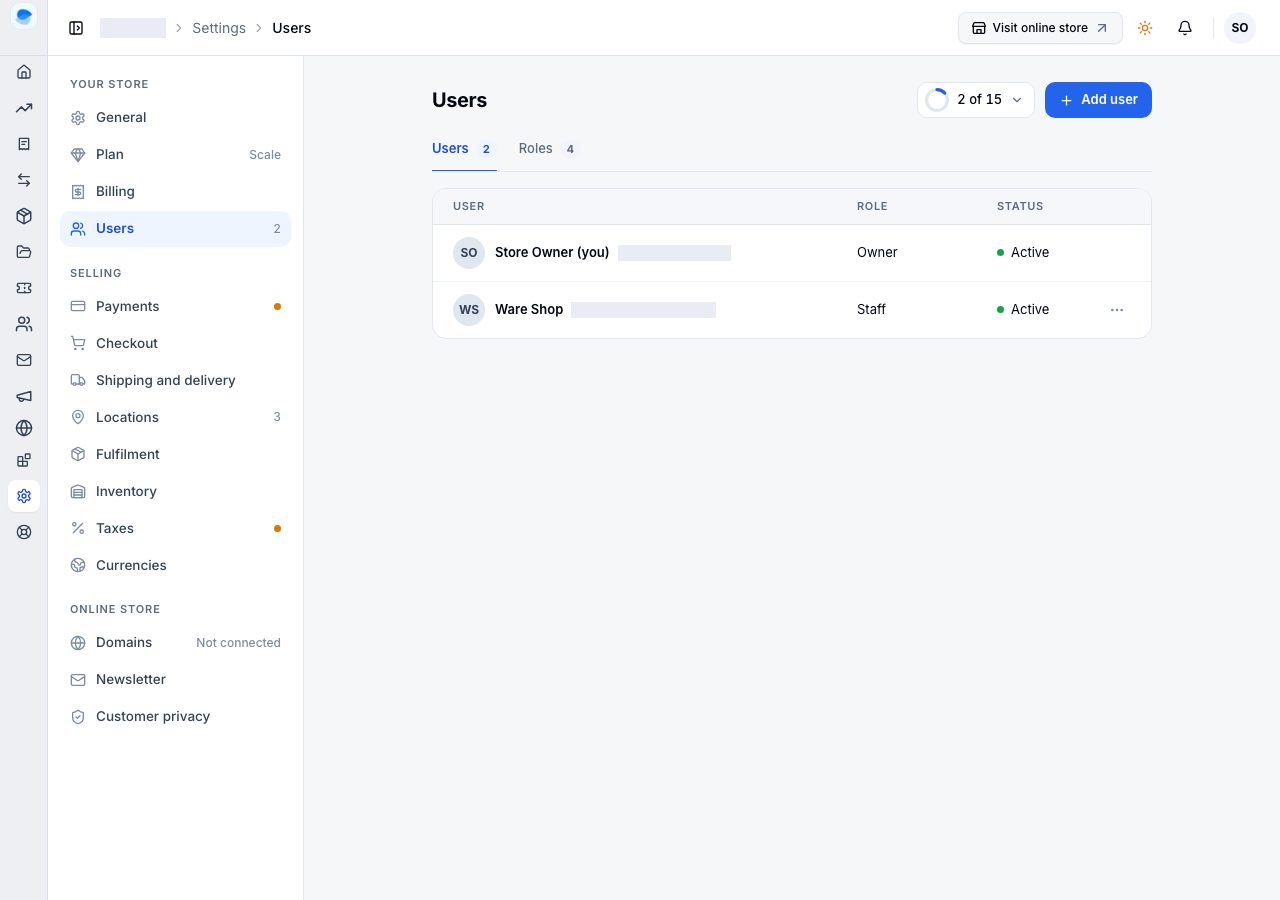Open Domains settings
Viewport: 1280px width, 900px height.
click(x=175, y=642)
